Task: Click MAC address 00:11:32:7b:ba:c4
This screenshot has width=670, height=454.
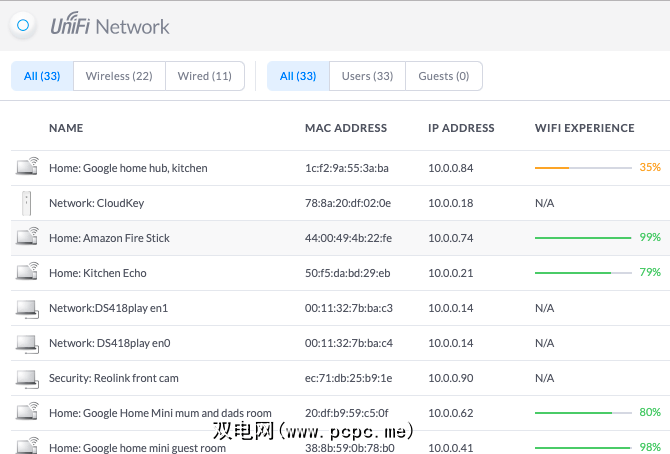Action: [349, 343]
